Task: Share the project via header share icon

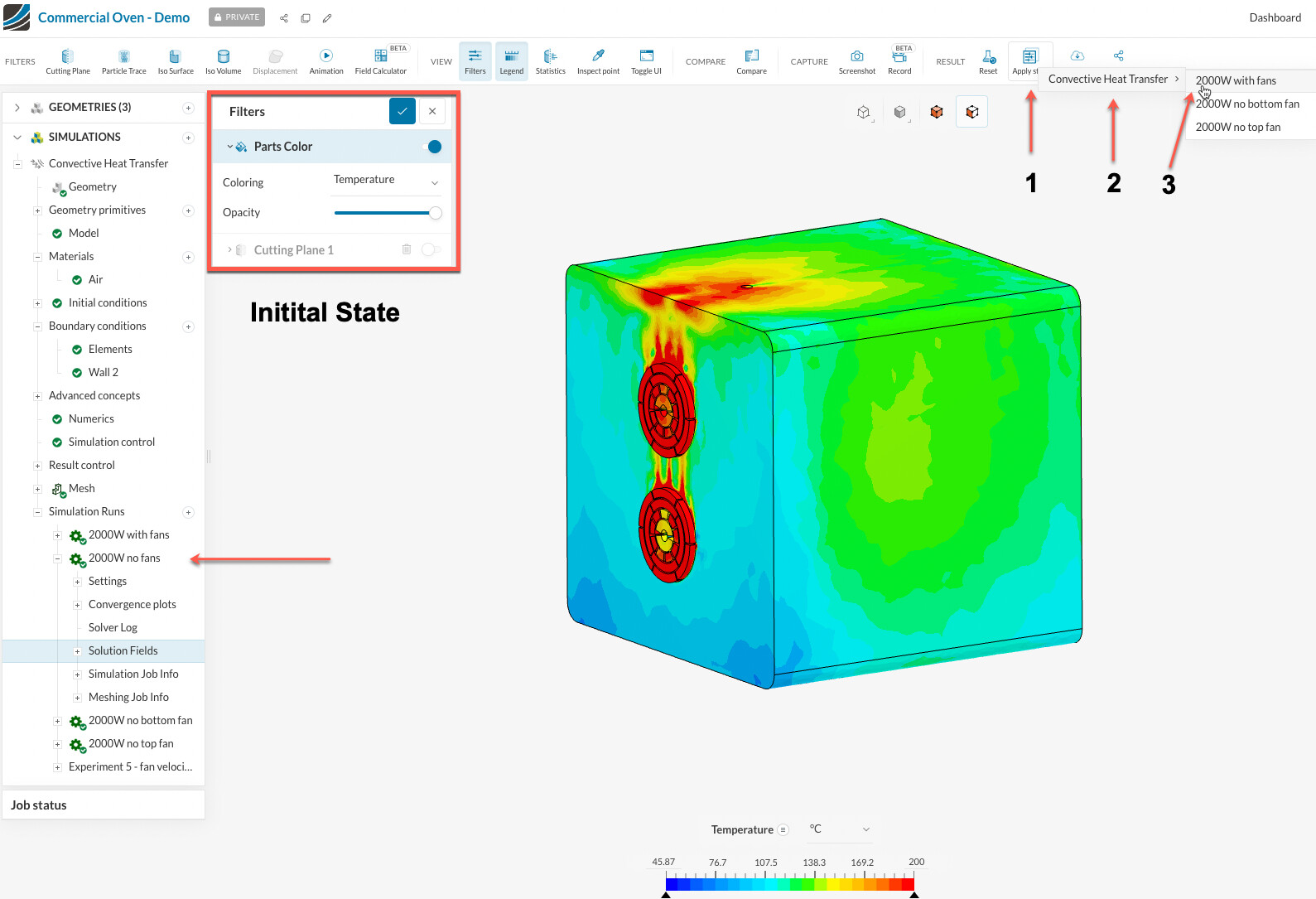Action: click(x=284, y=18)
